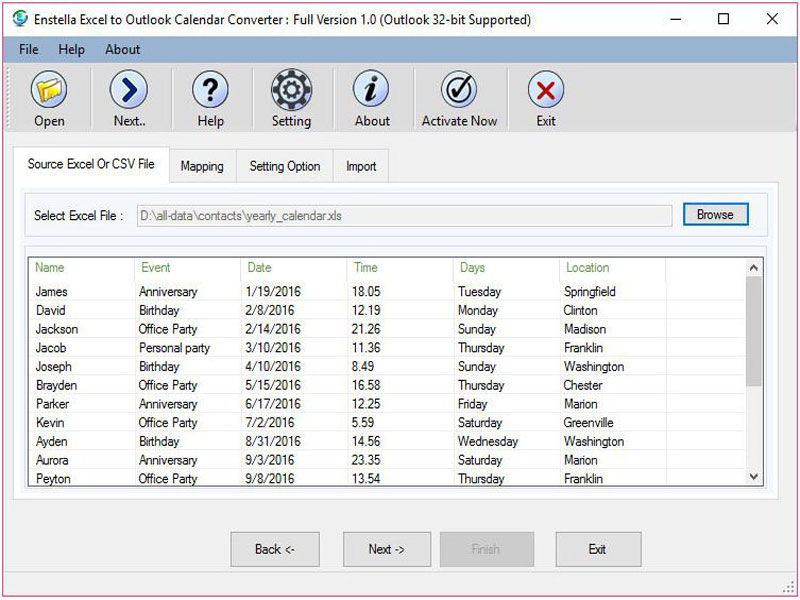This screenshot has height=600, width=800.
Task: Go to the Import tab
Action: 361,166
